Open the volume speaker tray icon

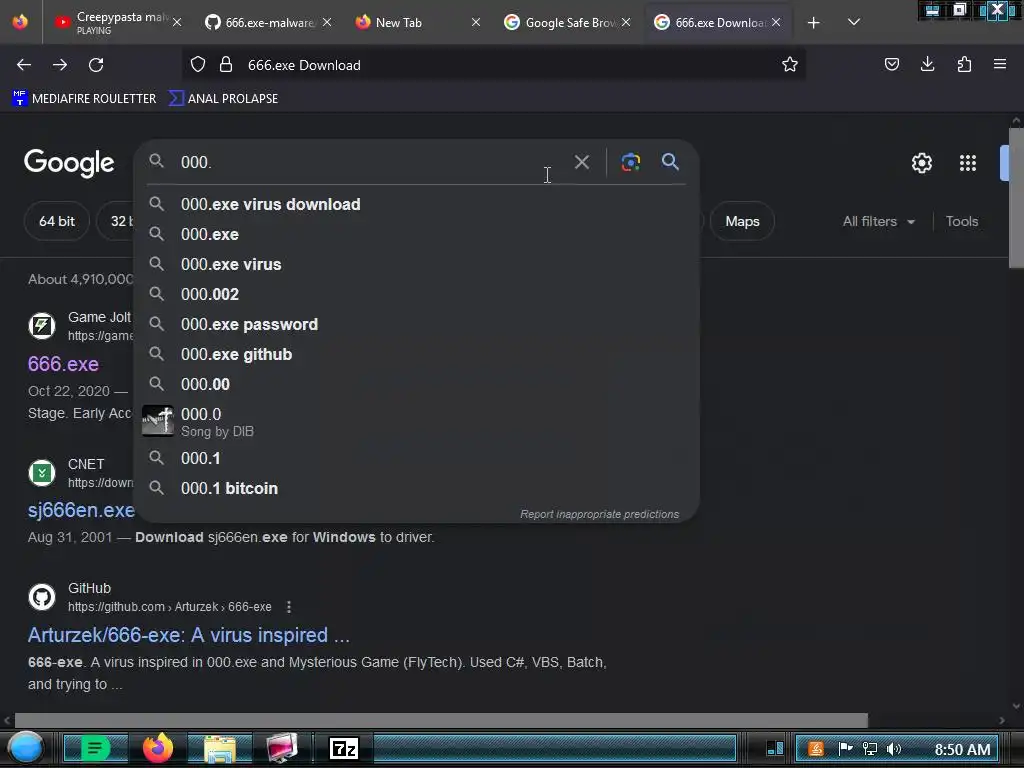(x=894, y=749)
